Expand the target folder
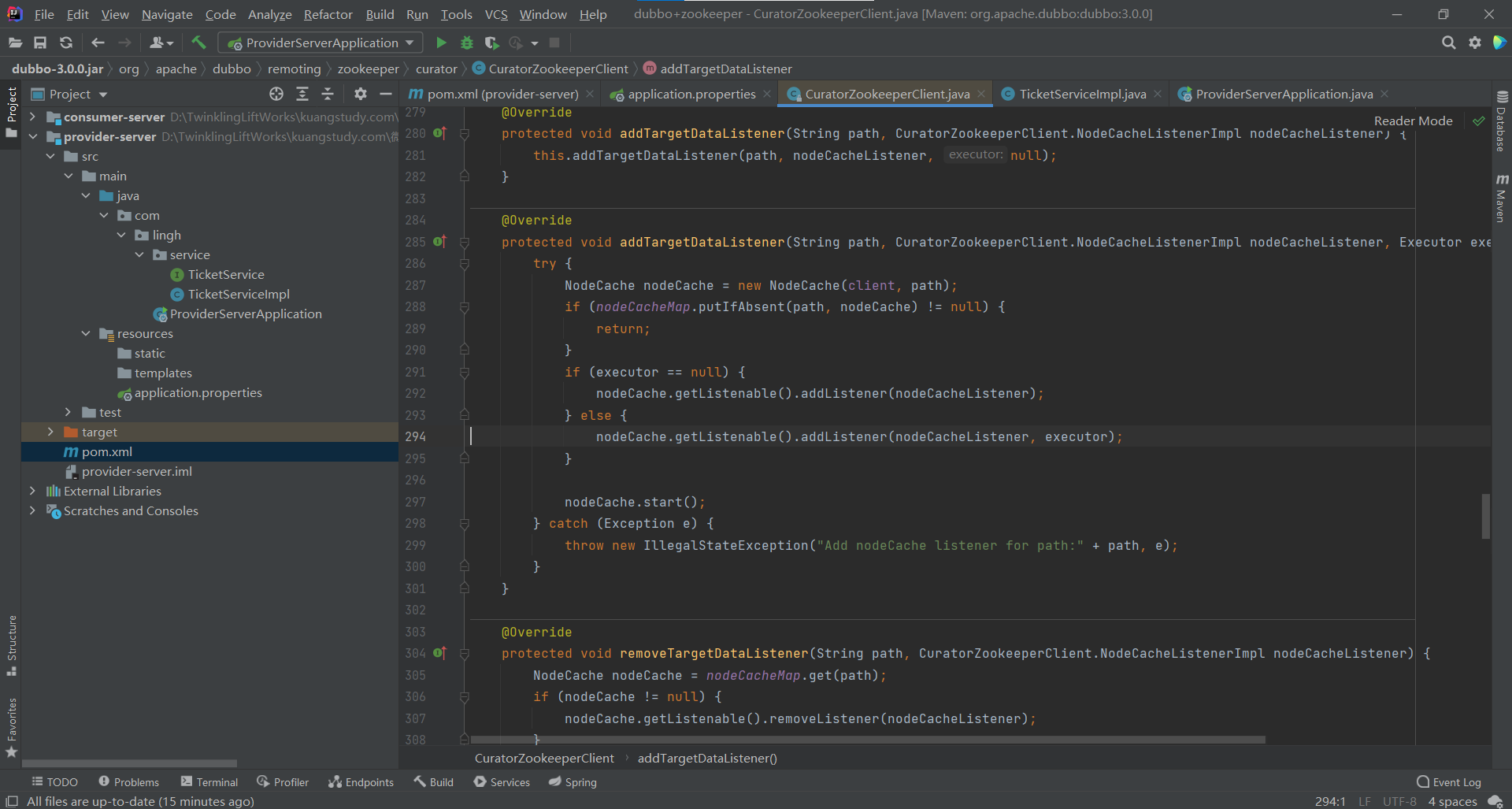 [x=50, y=432]
